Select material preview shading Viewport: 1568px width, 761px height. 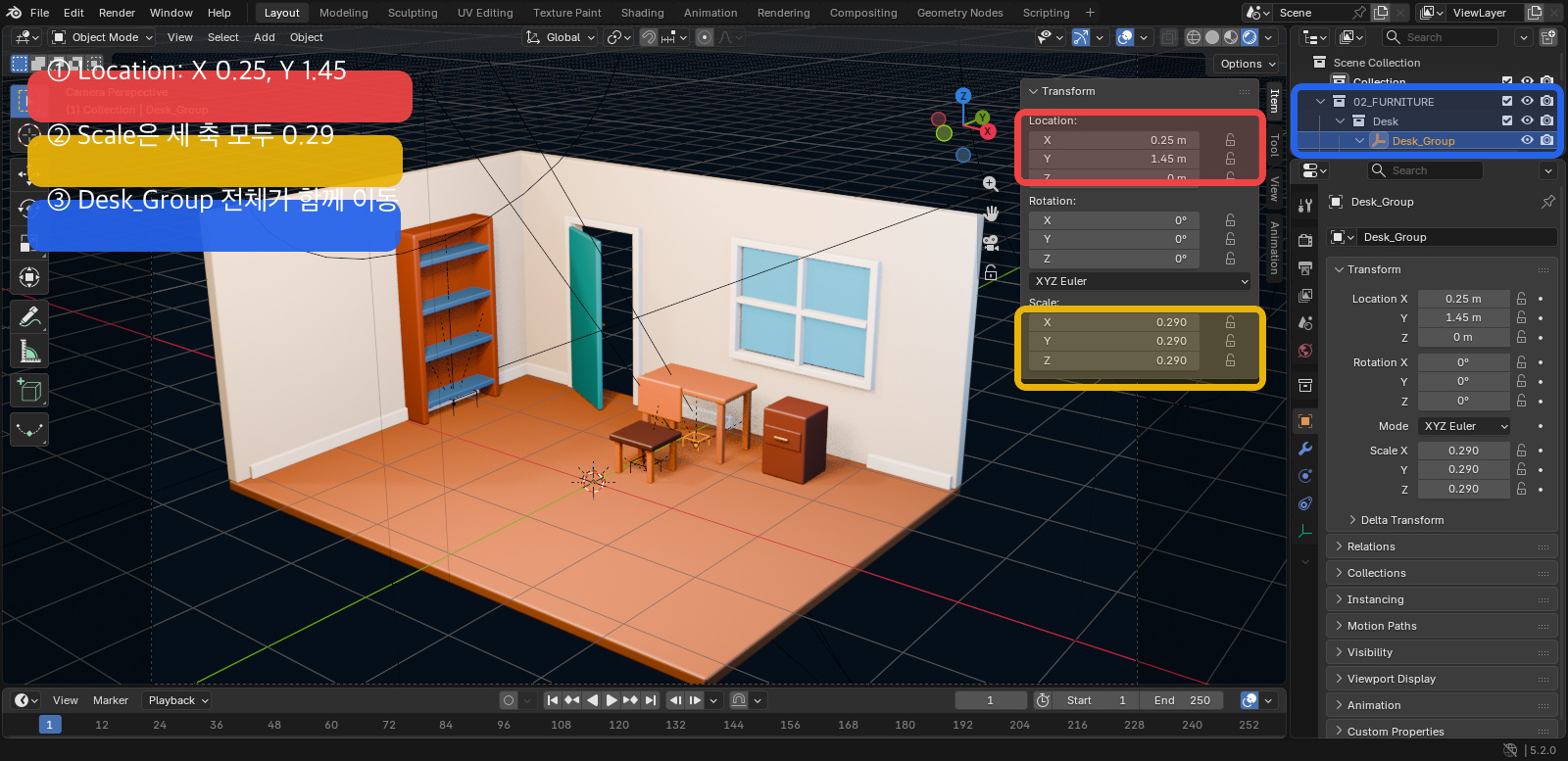1231,37
